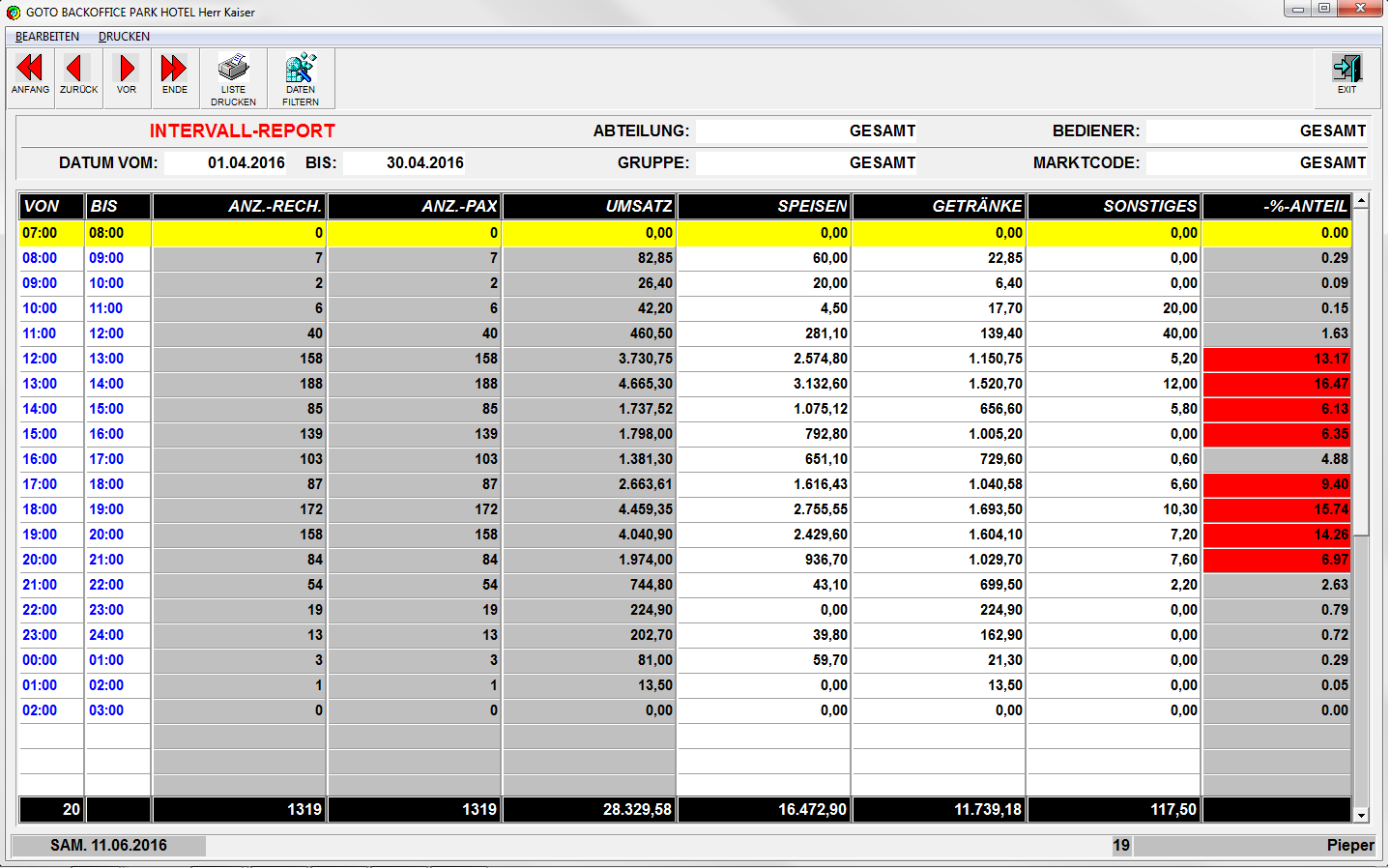1390x868 pixels.
Task: Edit the BIS date field 30.04.2016
Action: (x=405, y=162)
